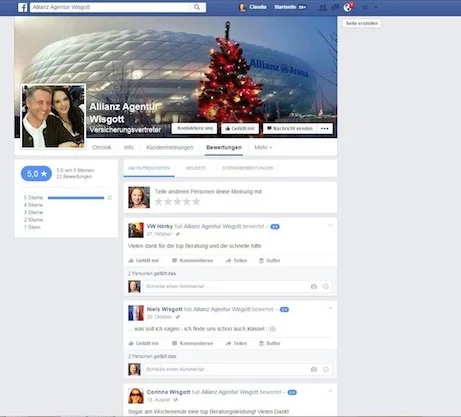Click the 27. Oktober review date
Image resolution: width=461 pixels, height=417 pixels.
click(x=159, y=234)
